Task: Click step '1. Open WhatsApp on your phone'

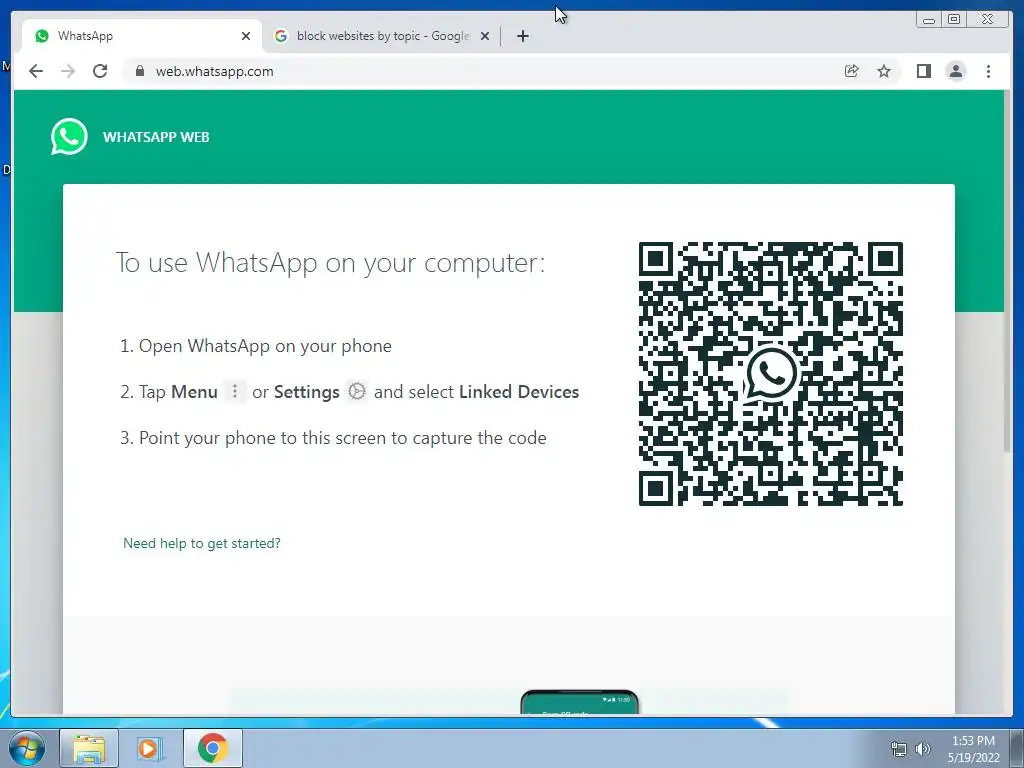Action: click(256, 346)
